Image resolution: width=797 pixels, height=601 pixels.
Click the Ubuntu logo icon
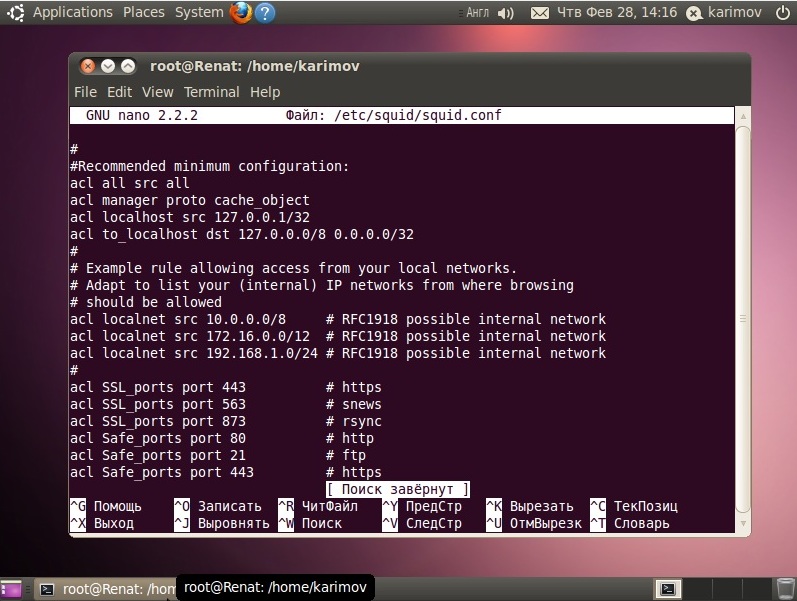pos(15,12)
